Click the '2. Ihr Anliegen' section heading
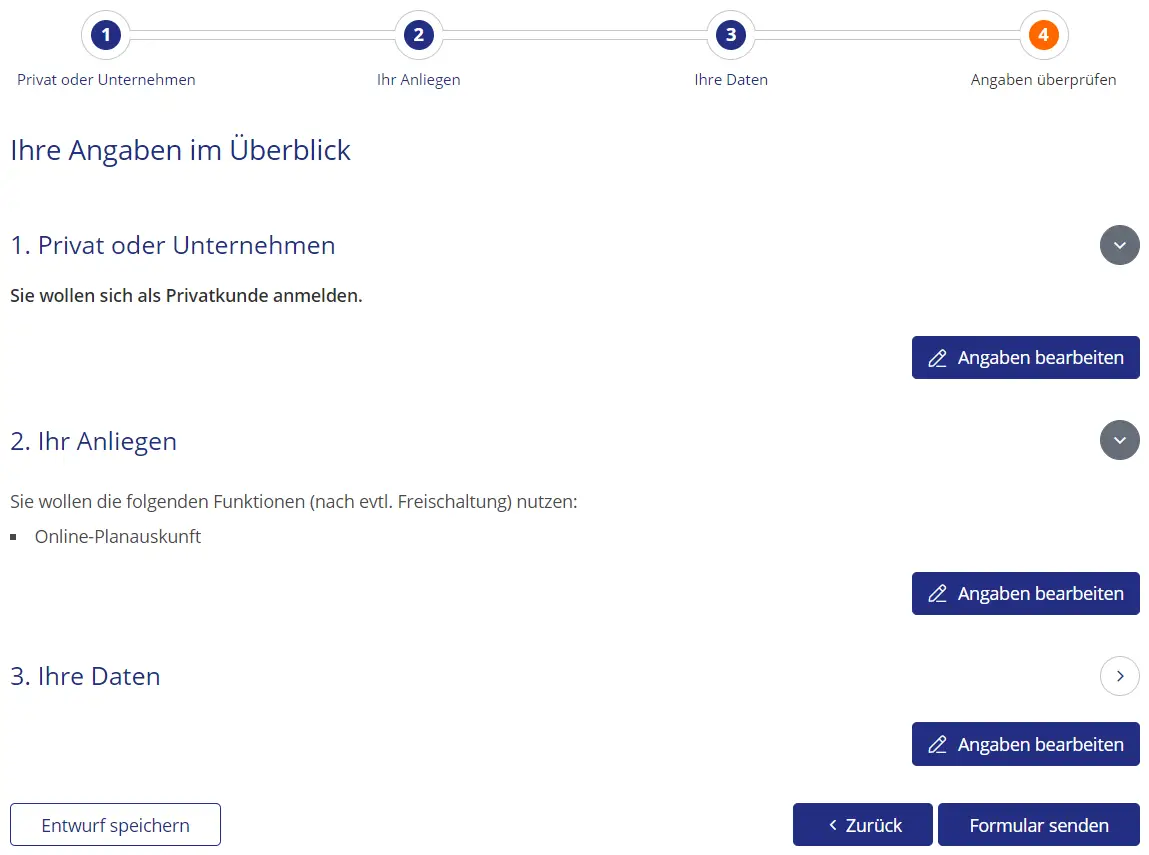The height and width of the screenshot is (855, 1149). tap(93, 441)
